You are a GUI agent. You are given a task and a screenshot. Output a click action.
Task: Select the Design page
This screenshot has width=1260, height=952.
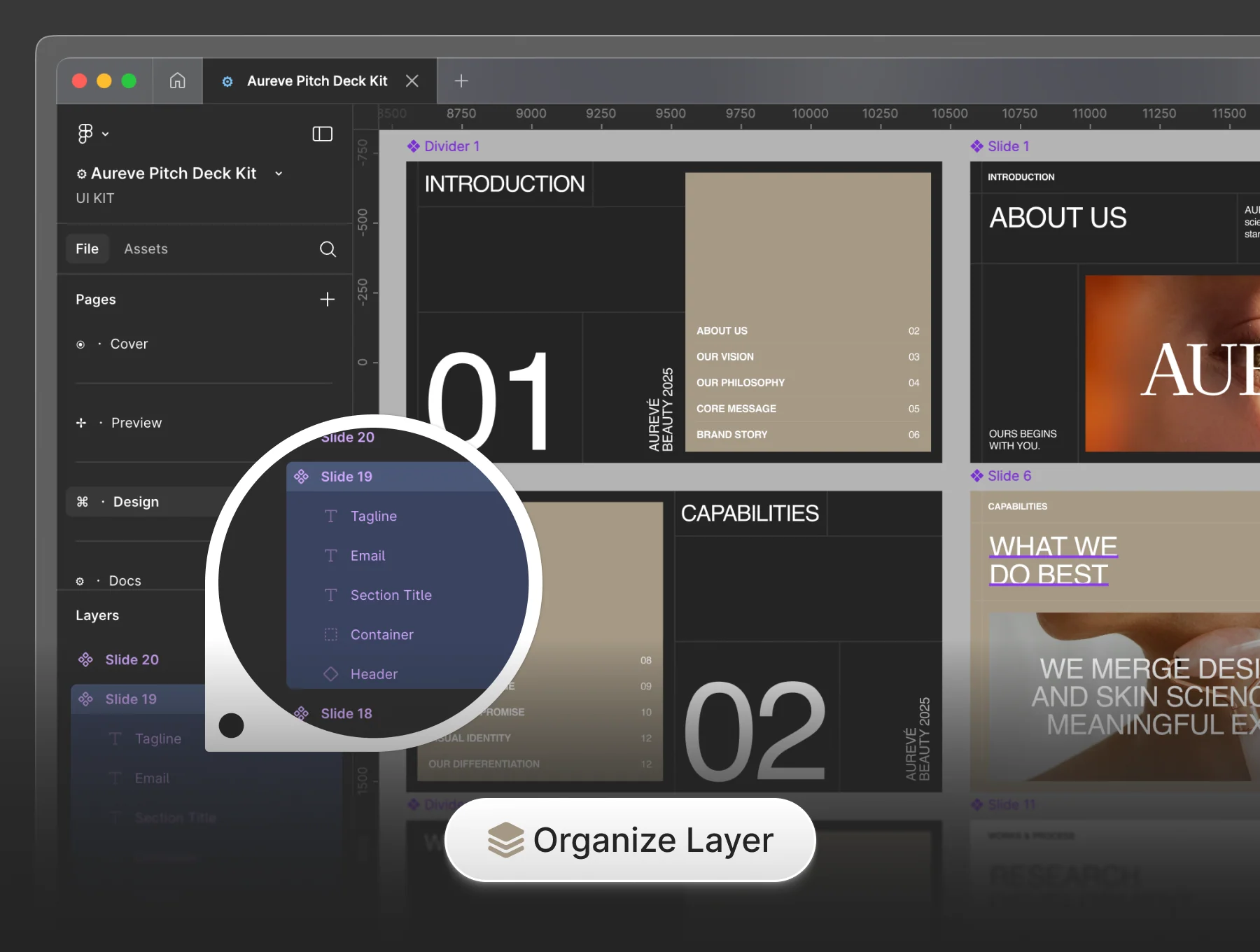(136, 502)
